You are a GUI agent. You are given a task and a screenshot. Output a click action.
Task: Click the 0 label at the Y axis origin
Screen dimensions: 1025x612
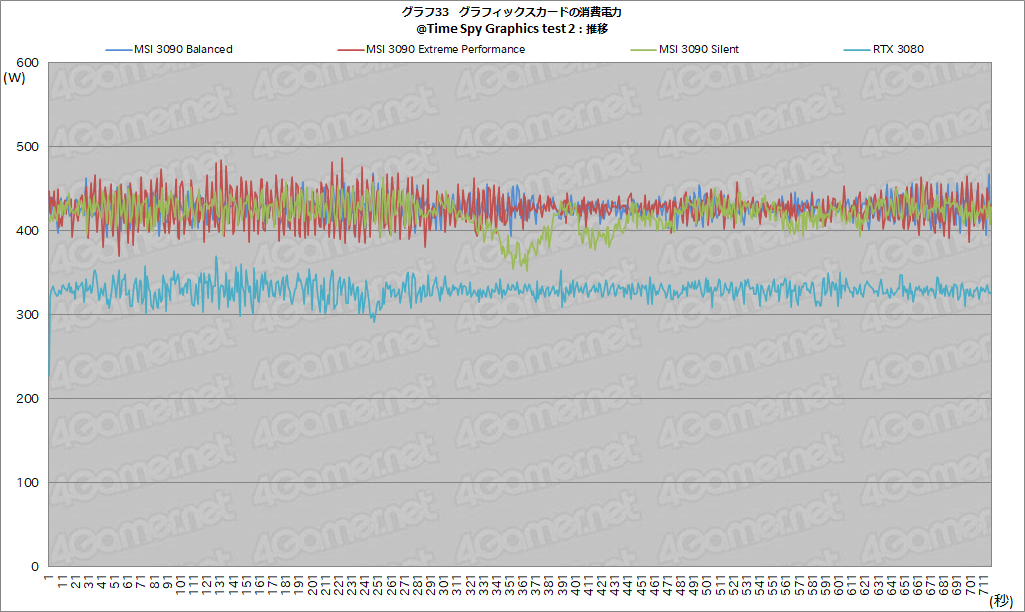pyautogui.click(x=35, y=566)
